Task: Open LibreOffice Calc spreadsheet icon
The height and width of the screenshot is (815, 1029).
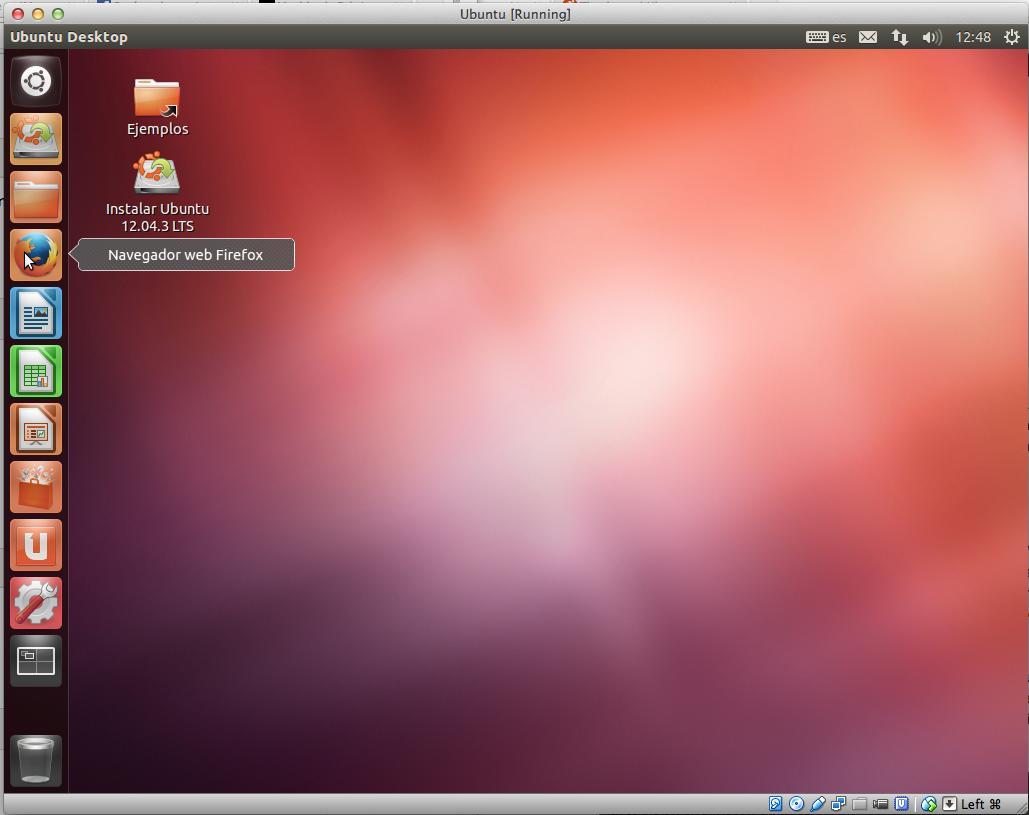Action: [36, 371]
